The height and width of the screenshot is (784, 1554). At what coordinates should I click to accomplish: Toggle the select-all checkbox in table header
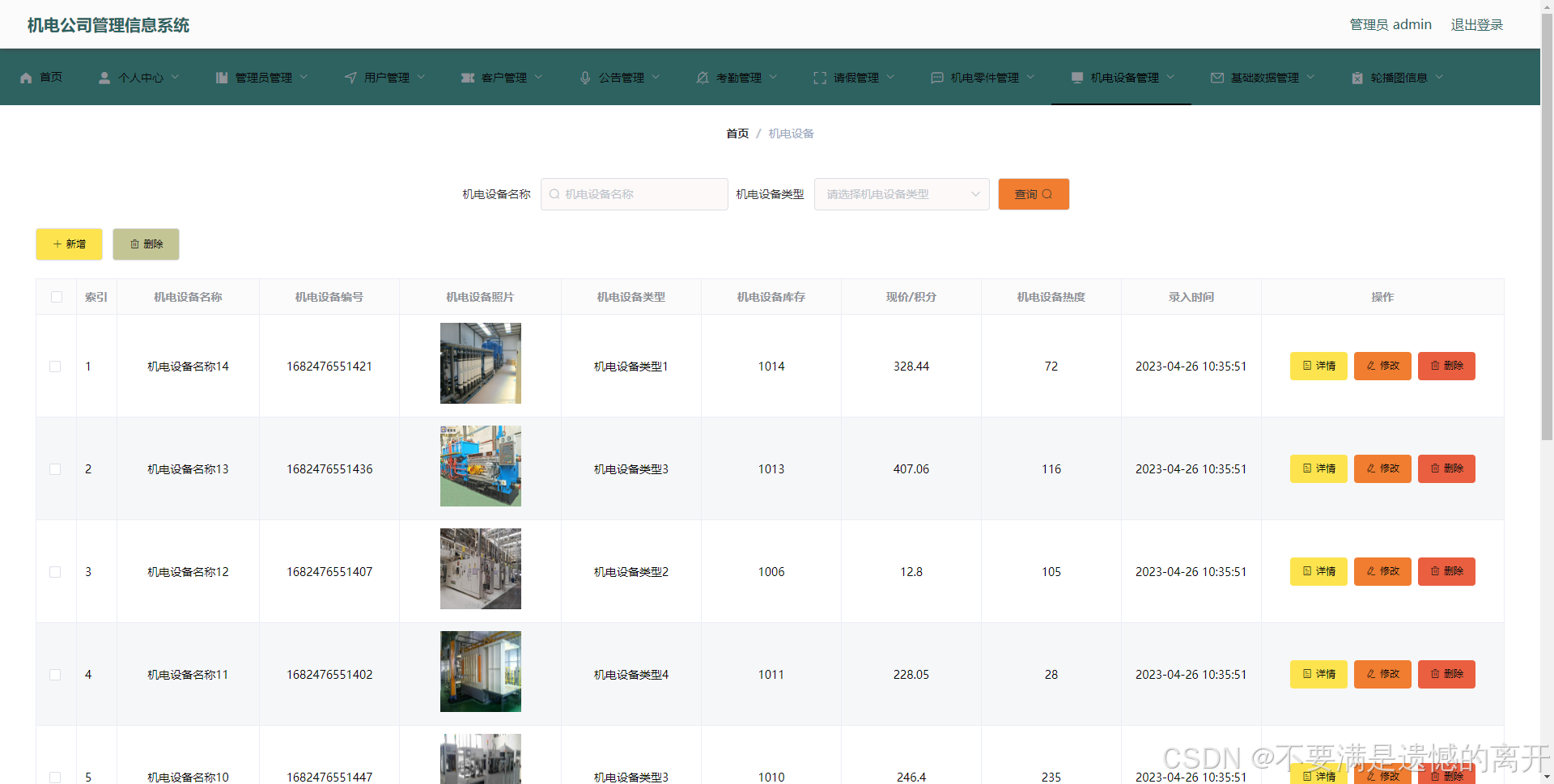click(x=57, y=297)
